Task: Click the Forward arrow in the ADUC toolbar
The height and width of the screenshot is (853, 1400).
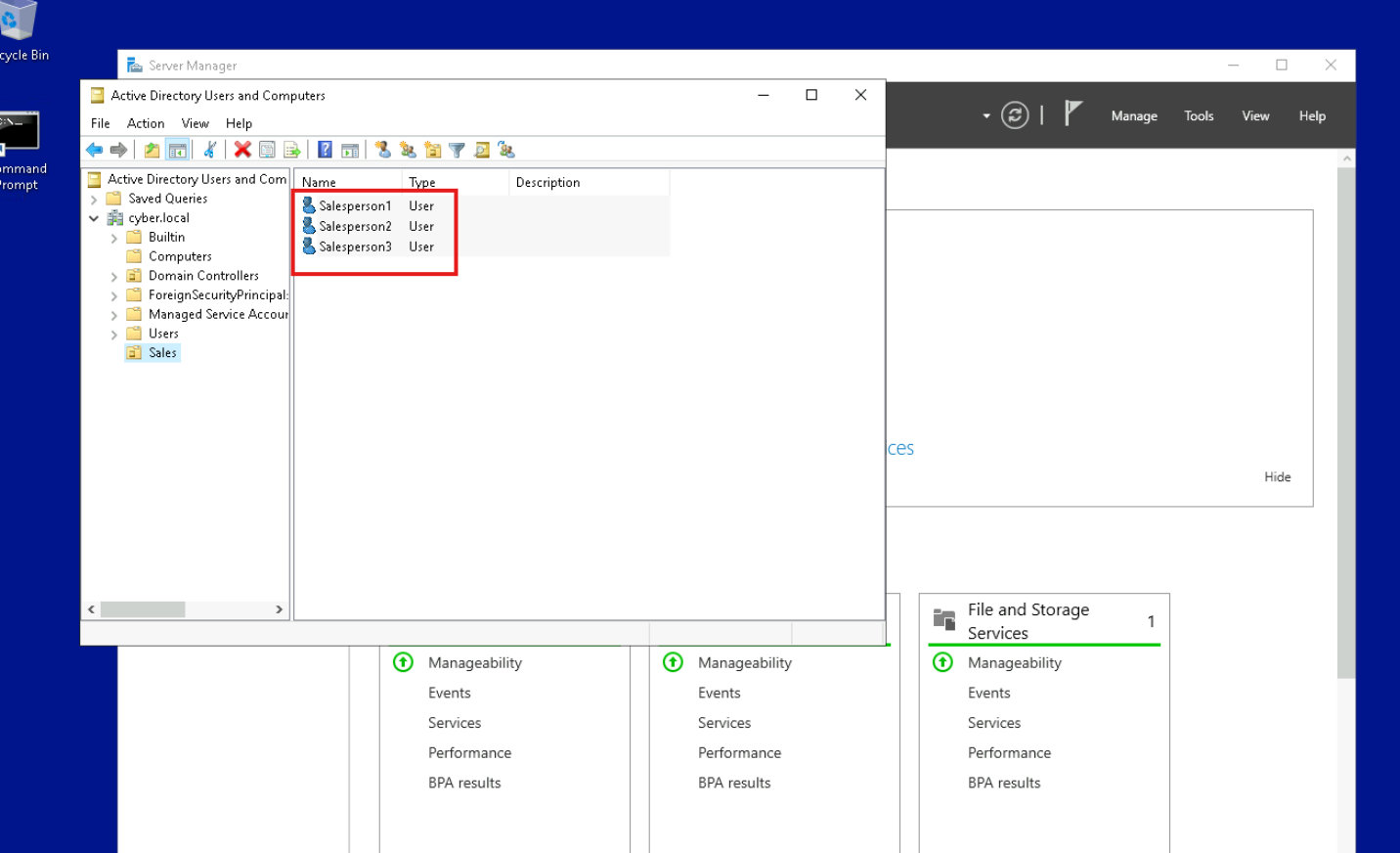Action: click(x=118, y=150)
